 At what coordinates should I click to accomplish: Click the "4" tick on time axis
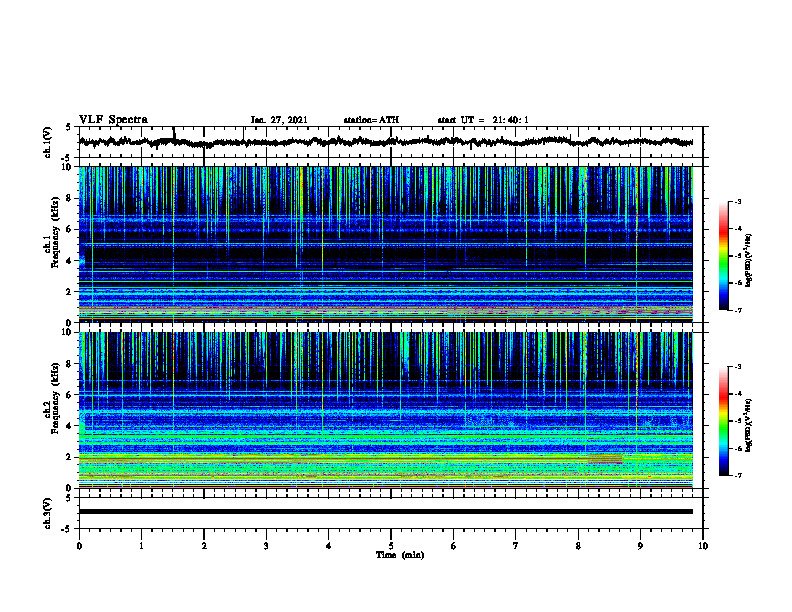329,546
